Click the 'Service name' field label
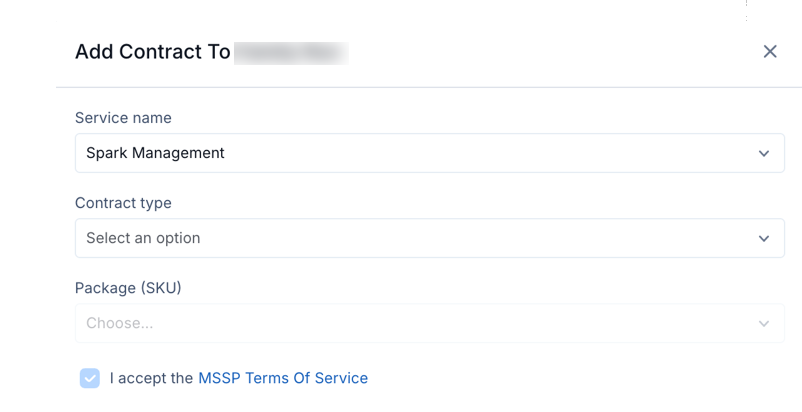The height and width of the screenshot is (412, 802). point(123,118)
